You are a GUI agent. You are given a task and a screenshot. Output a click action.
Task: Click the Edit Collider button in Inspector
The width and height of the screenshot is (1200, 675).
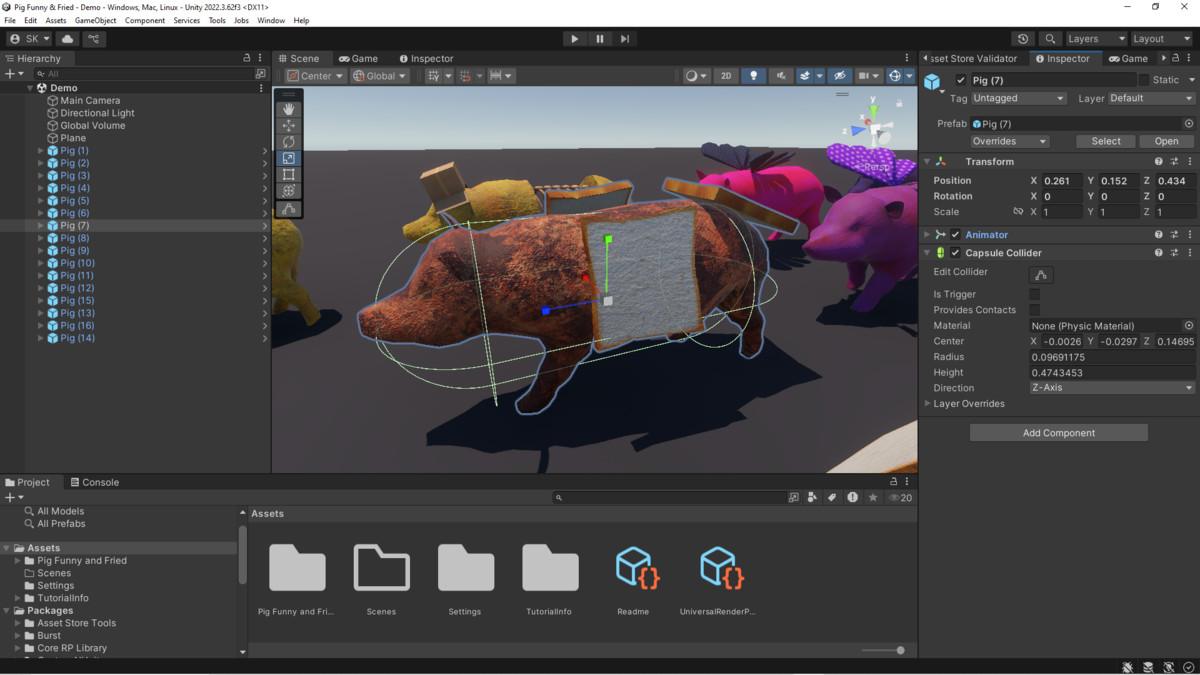[x=1041, y=274]
